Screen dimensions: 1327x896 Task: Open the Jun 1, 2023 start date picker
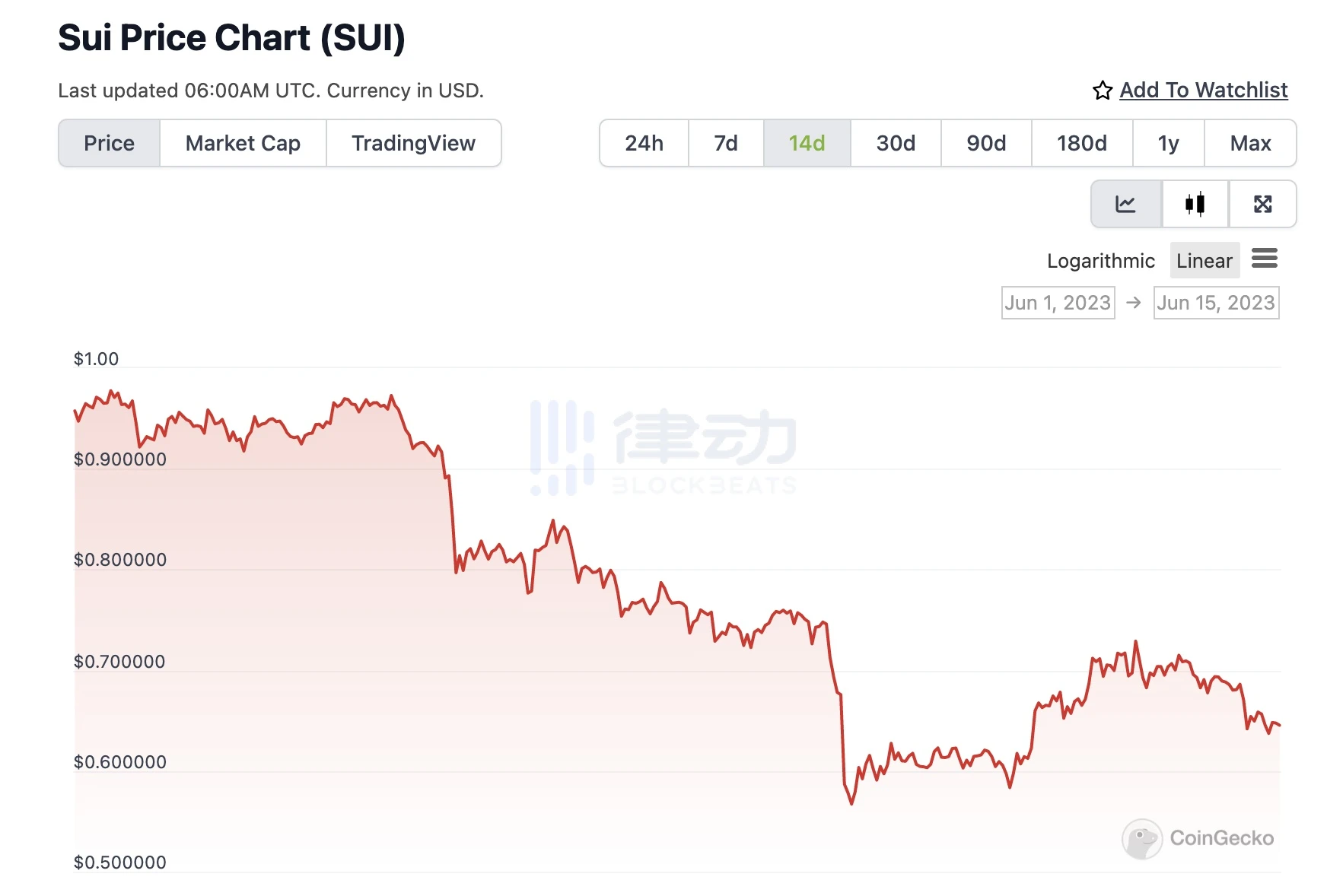click(x=1058, y=302)
